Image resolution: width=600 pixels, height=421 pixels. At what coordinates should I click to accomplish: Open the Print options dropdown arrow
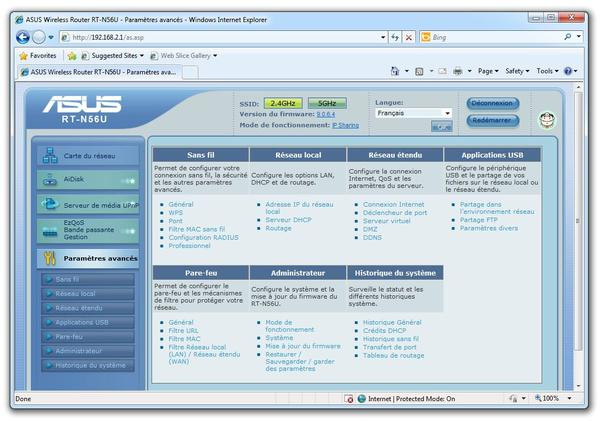coord(469,71)
